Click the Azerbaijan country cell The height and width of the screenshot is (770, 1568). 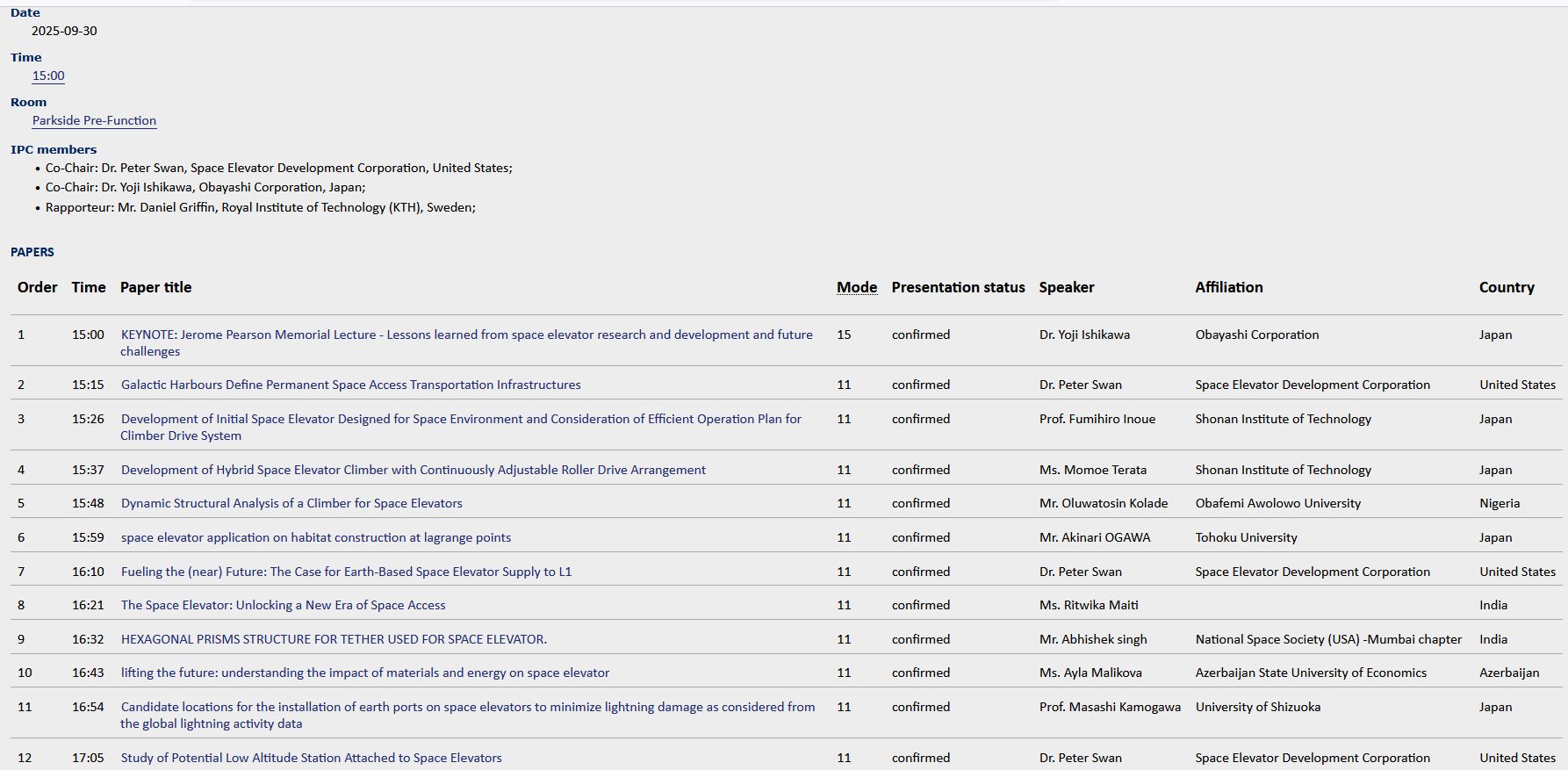click(x=1509, y=673)
